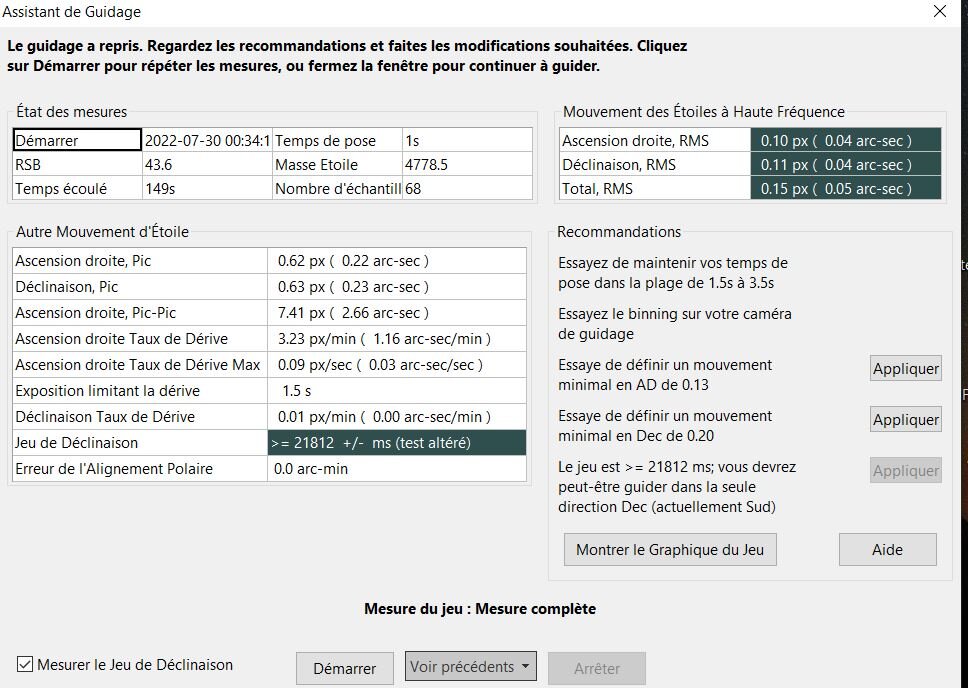Click the start time 2022-07-30 00:34:1 cell

tap(207, 140)
